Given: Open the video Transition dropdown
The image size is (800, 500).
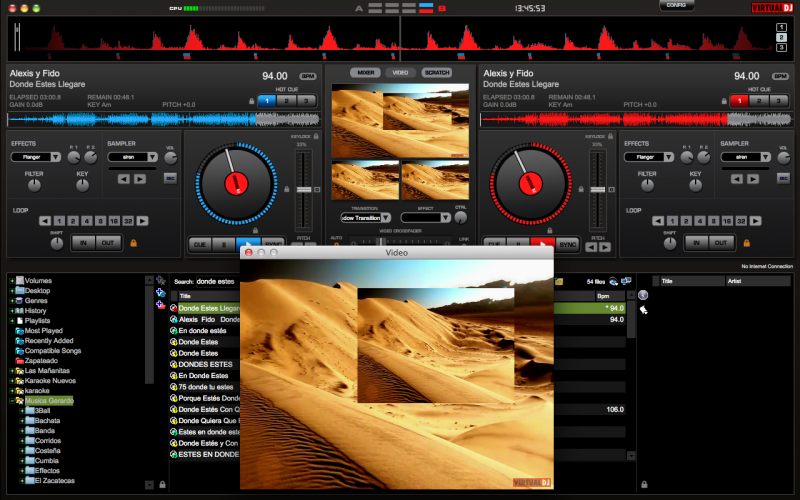Looking at the screenshot, I should pos(365,218).
